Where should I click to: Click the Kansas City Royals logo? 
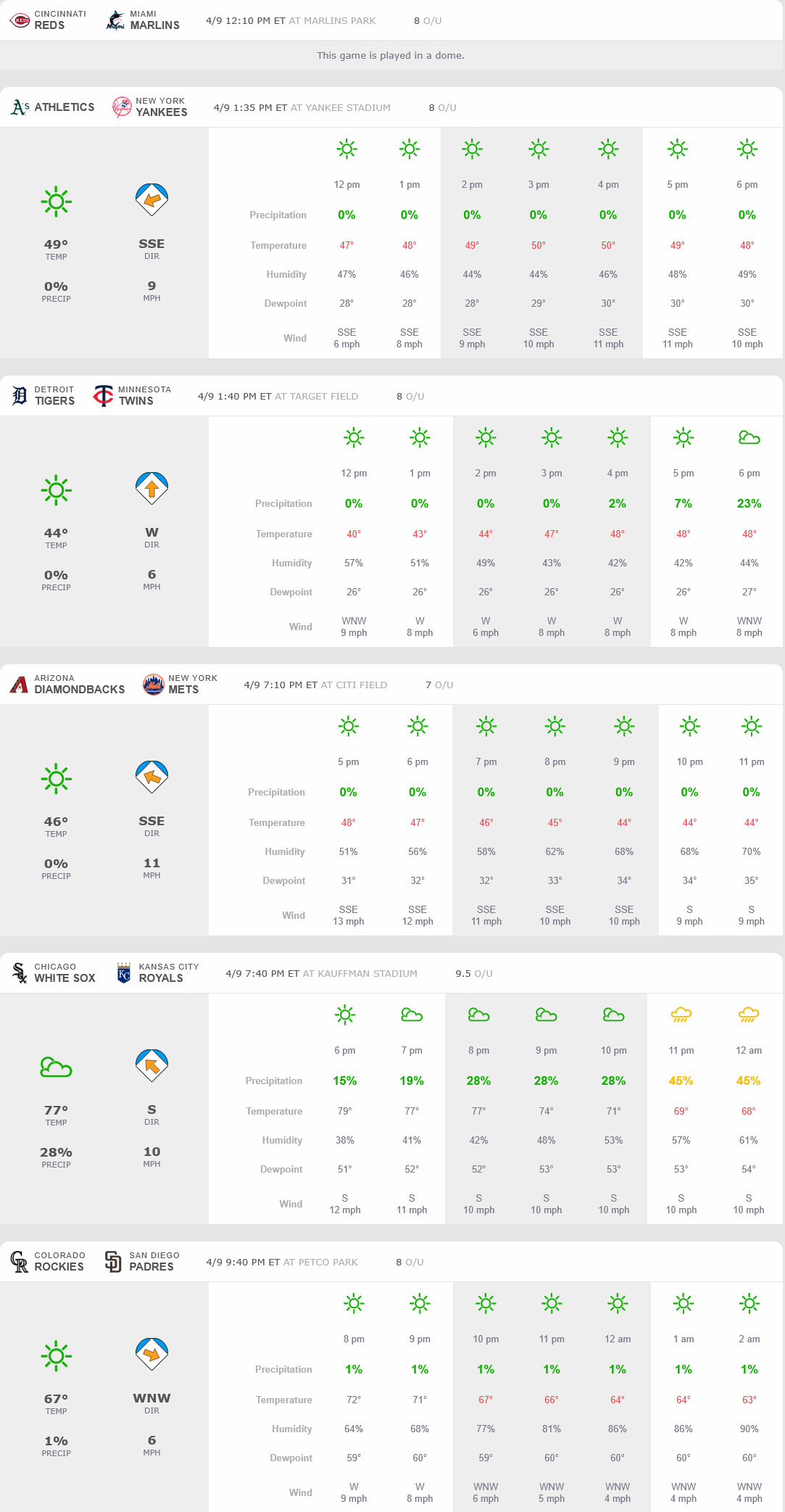coord(124,972)
